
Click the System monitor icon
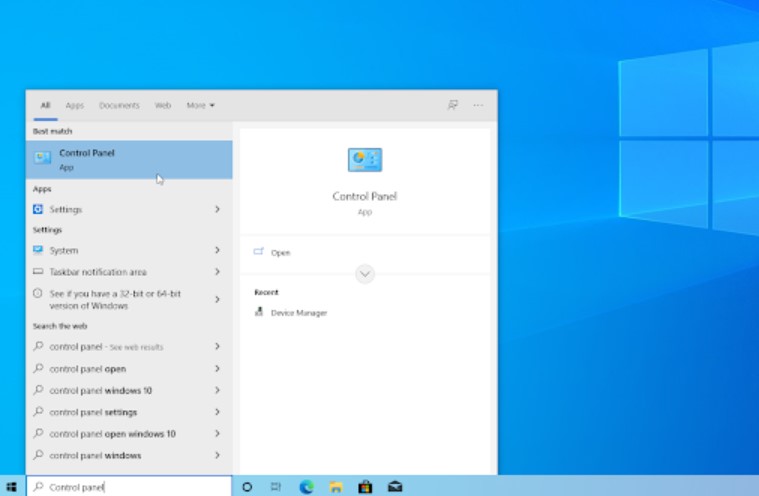[38, 250]
